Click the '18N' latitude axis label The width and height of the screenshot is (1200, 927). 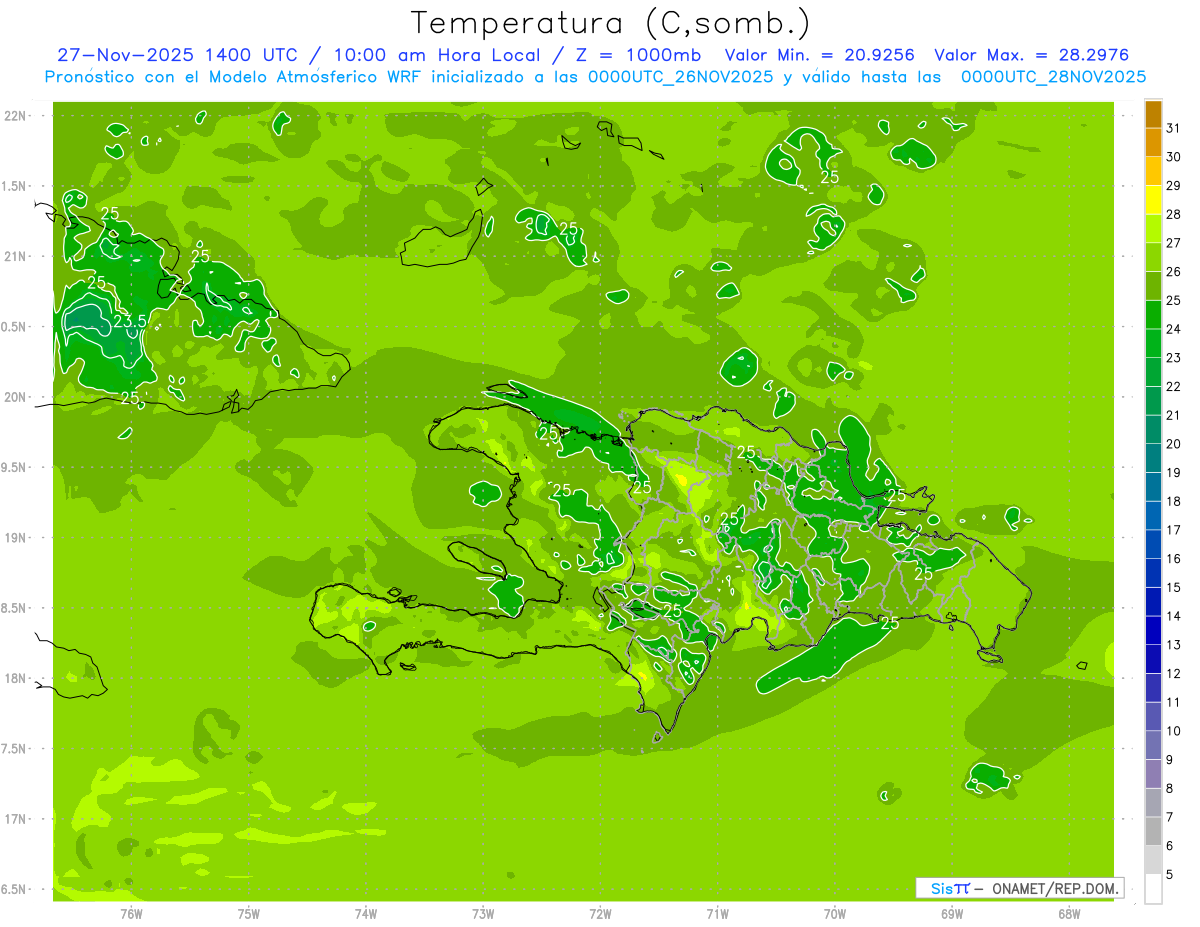pyautogui.click(x=16, y=678)
